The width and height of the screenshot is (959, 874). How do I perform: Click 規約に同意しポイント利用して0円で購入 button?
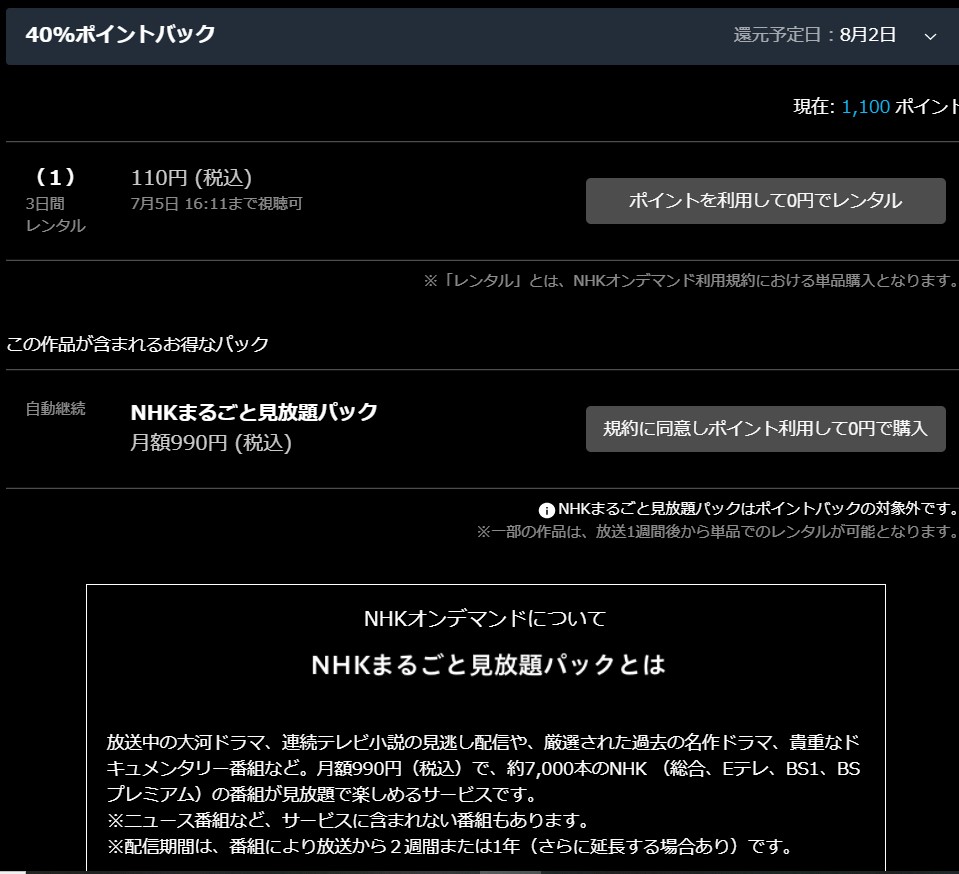point(765,429)
